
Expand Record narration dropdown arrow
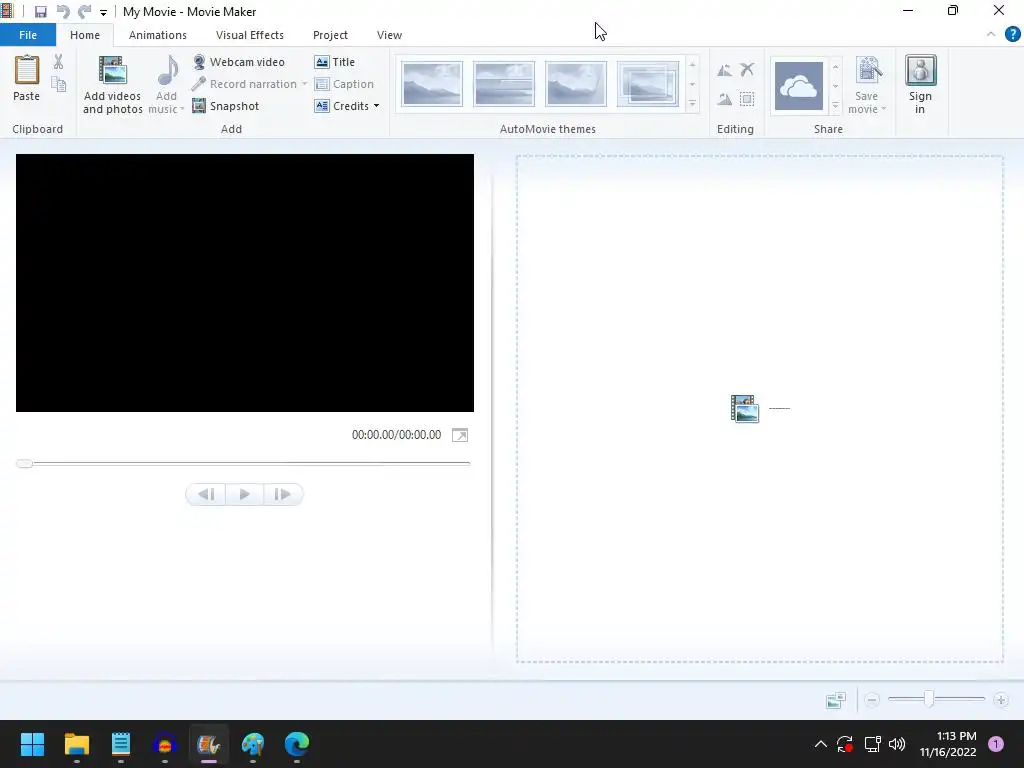point(304,84)
